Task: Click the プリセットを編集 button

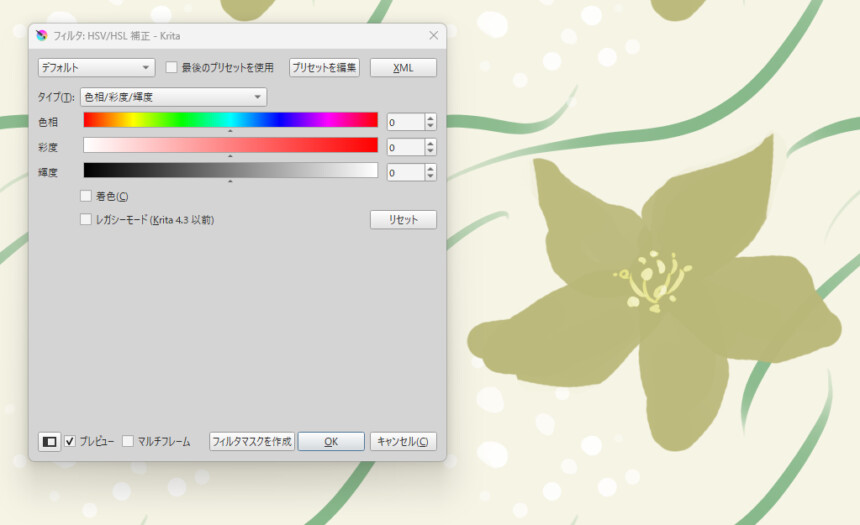Action: (324, 67)
